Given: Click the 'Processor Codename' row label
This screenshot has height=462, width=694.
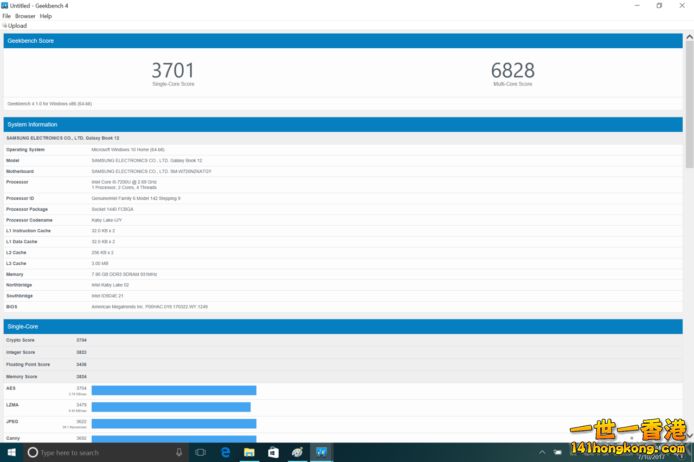Looking at the screenshot, I should 29,220.
